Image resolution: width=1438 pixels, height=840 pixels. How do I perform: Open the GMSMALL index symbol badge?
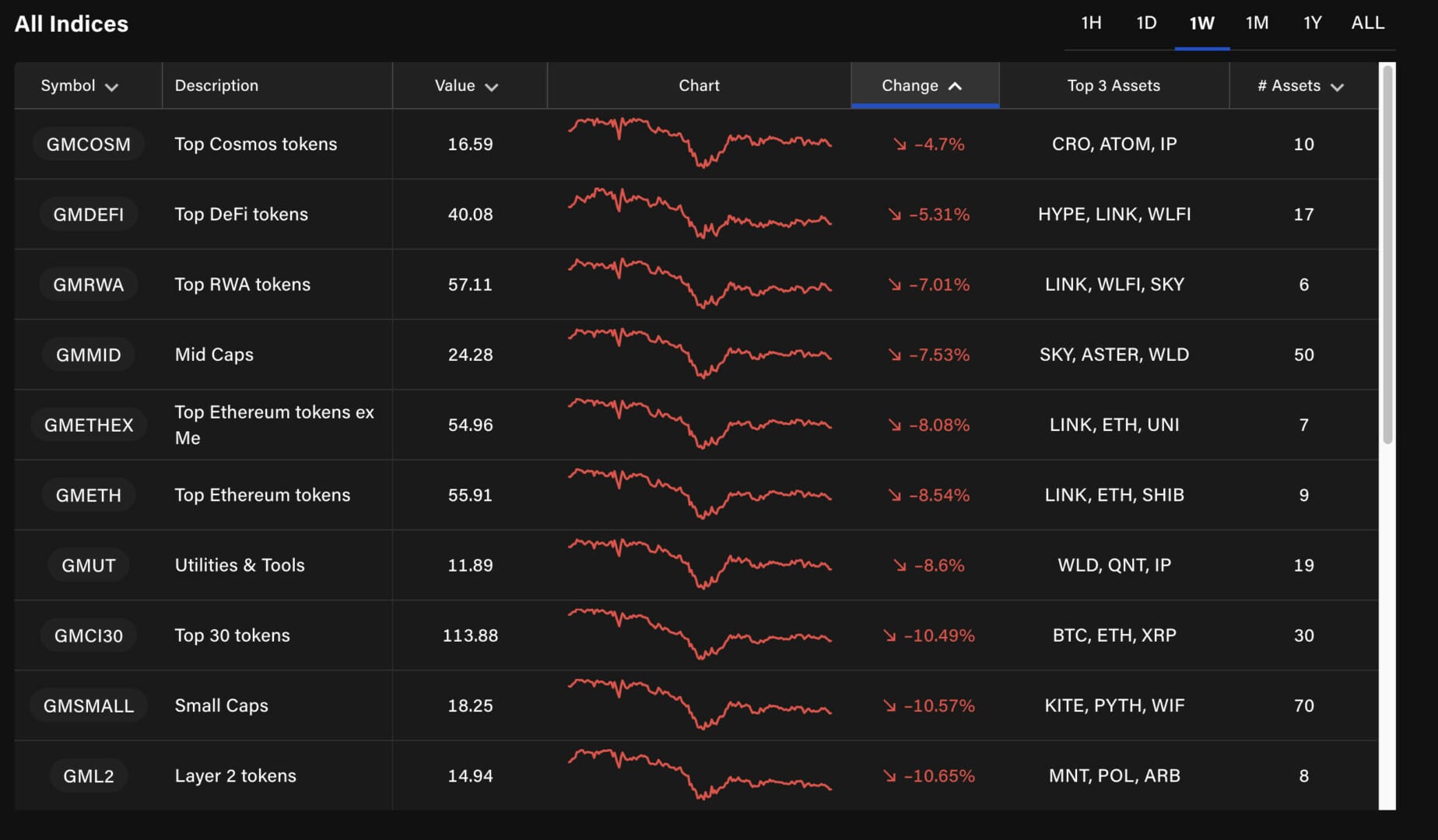(88, 705)
